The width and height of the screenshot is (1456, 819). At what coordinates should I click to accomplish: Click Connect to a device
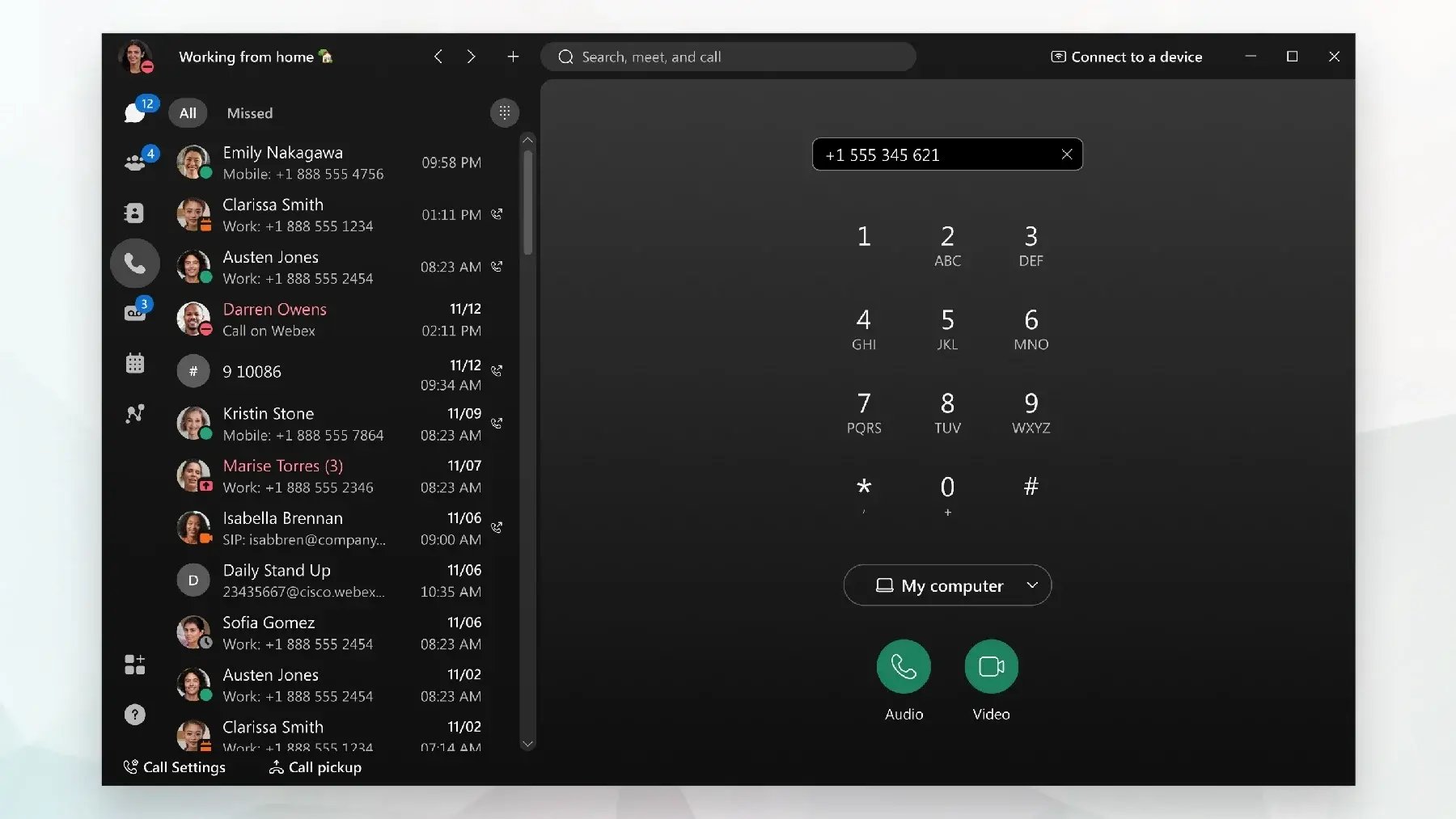tap(1126, 57)
